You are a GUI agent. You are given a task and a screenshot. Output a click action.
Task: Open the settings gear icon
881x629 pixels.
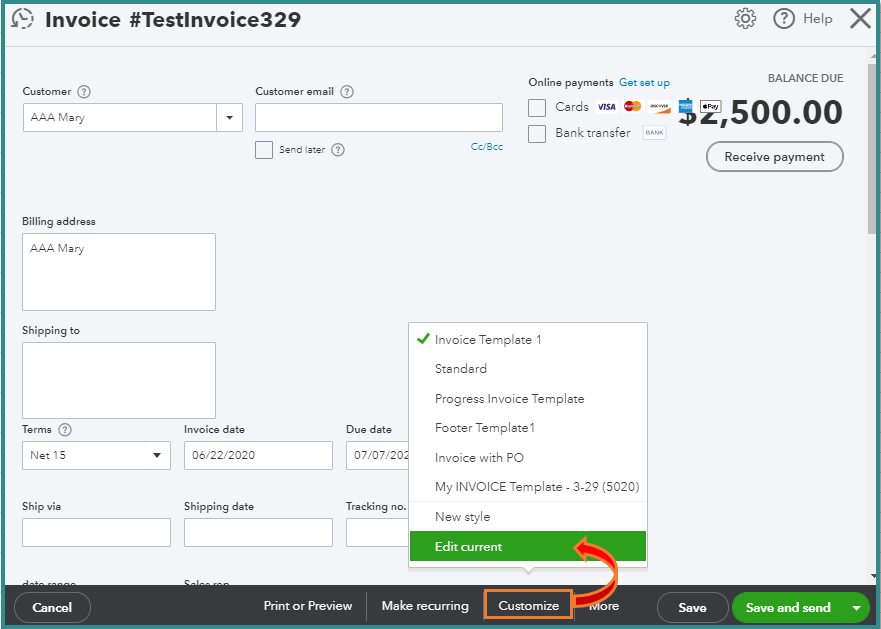745,19
